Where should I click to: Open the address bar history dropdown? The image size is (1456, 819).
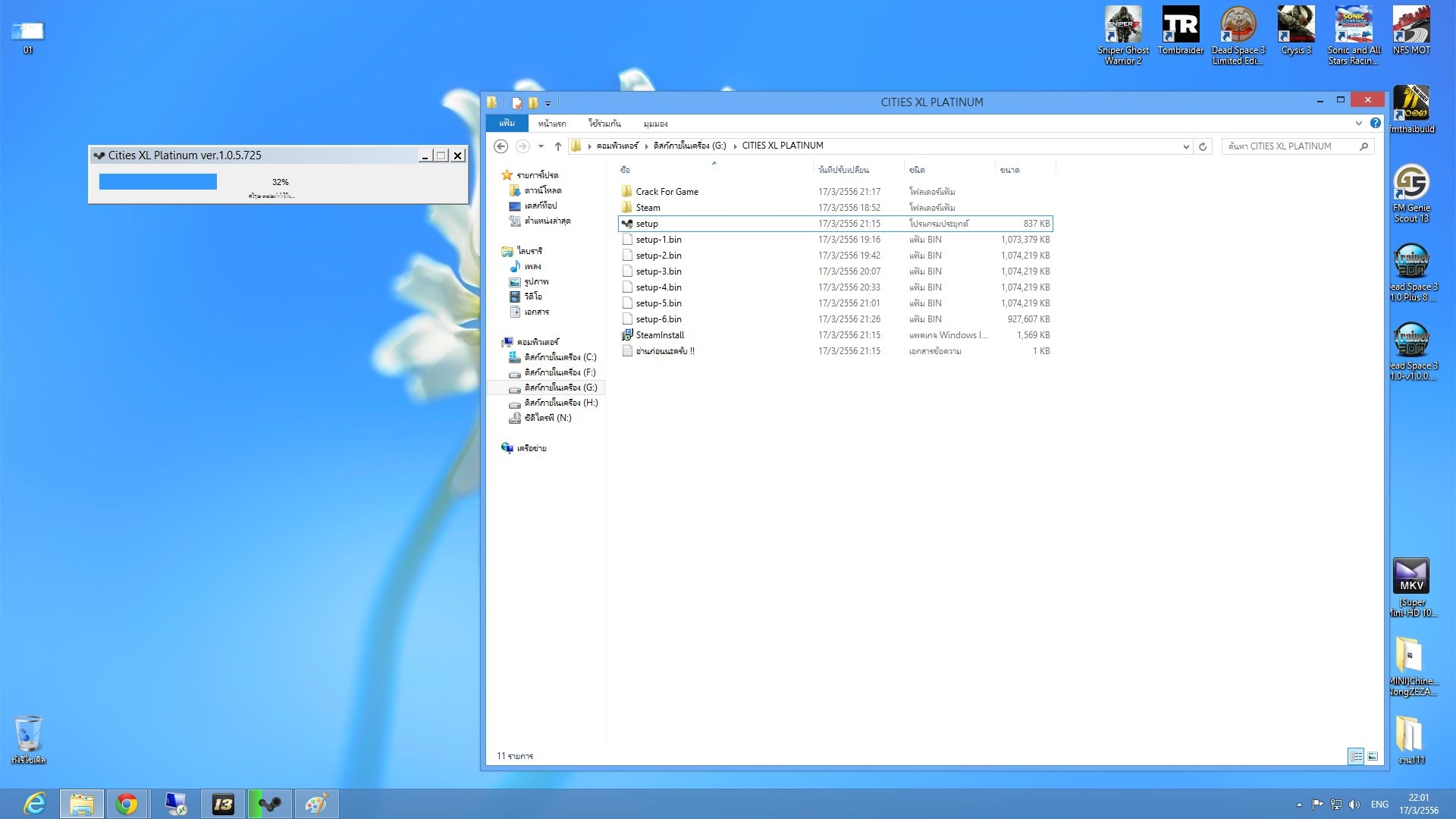[1186, 146]
